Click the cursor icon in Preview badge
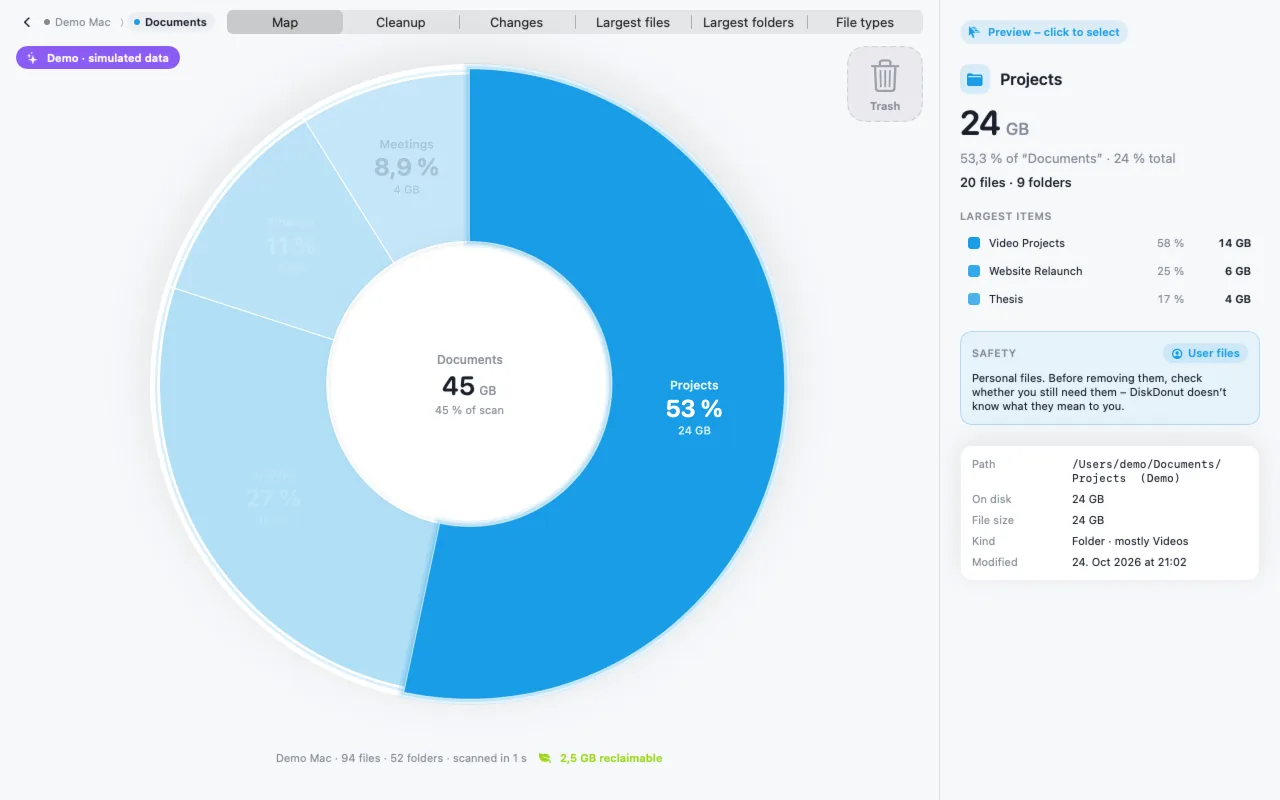This screenshot has height=800, width=1280. coord(974,32)
